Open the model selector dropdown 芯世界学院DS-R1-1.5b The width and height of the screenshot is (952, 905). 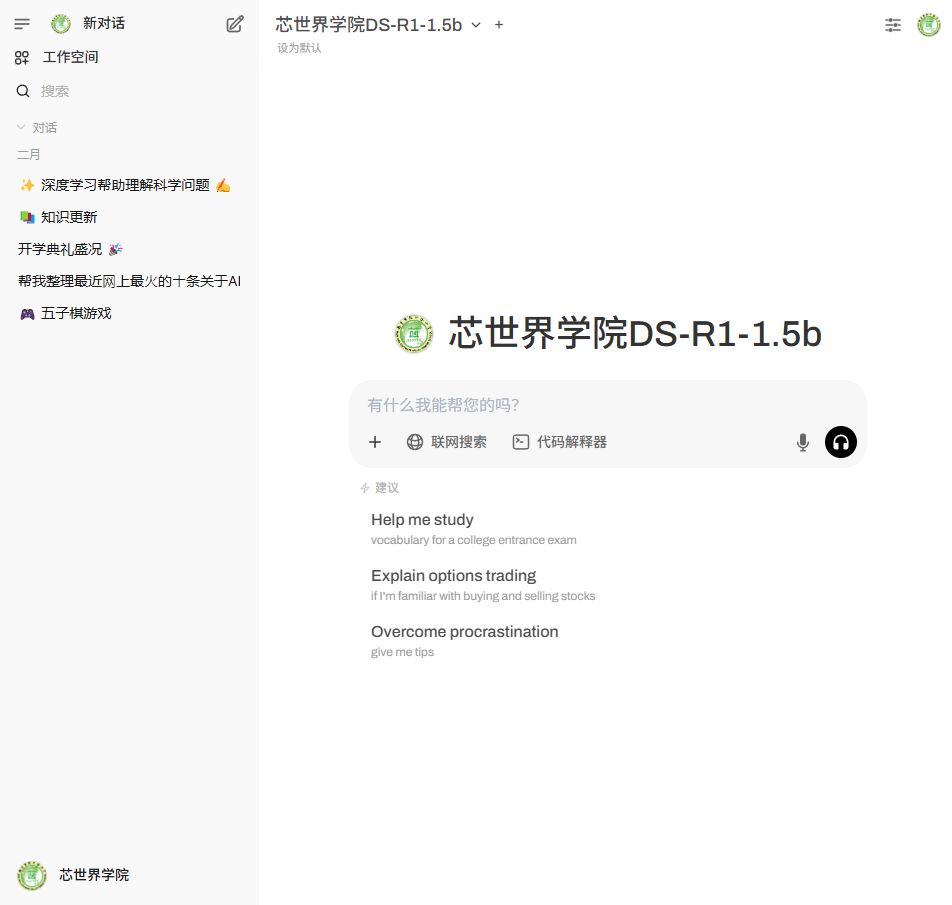click(x=378, y=25)
